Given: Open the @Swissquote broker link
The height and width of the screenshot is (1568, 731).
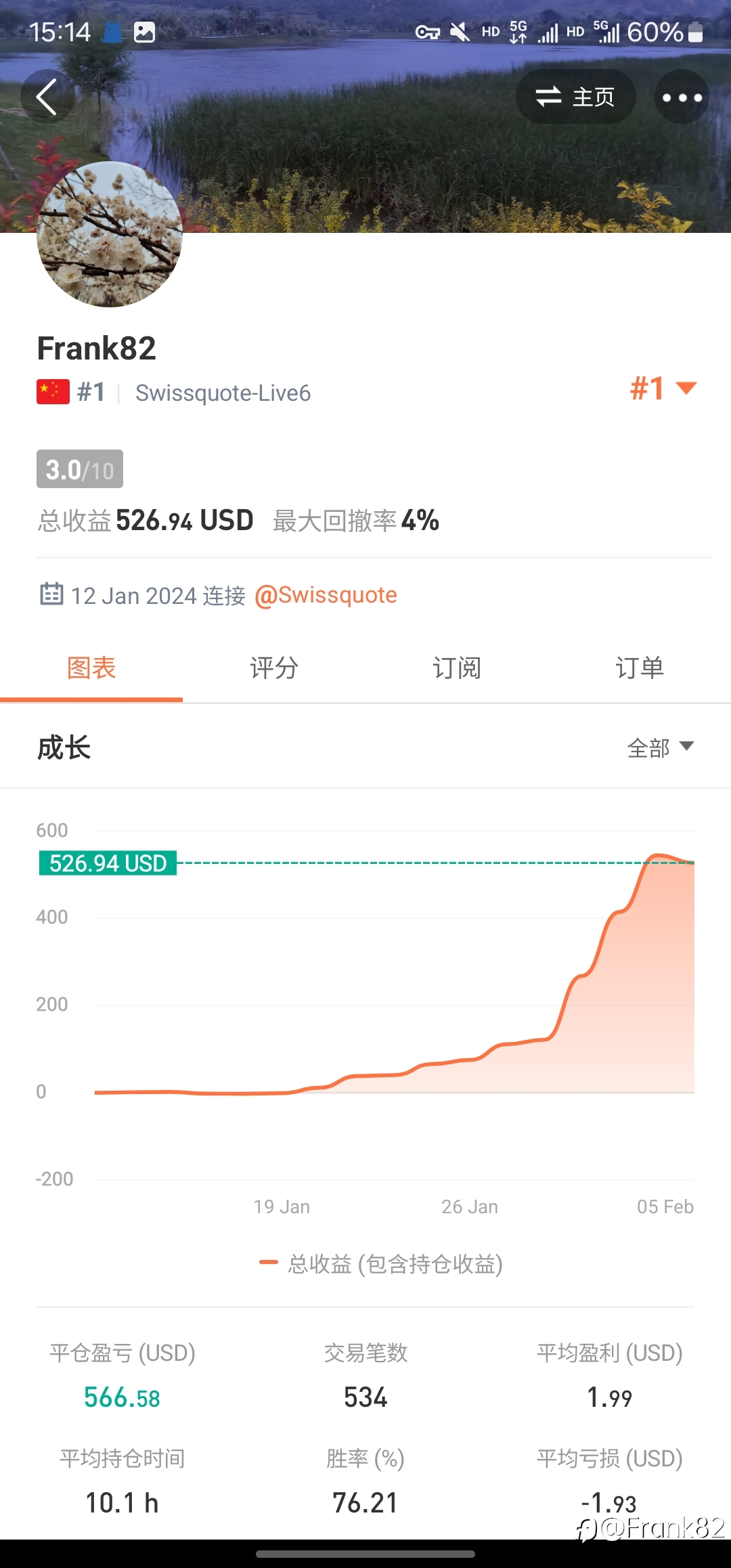Looking at the screenshot, I should 326,595.
